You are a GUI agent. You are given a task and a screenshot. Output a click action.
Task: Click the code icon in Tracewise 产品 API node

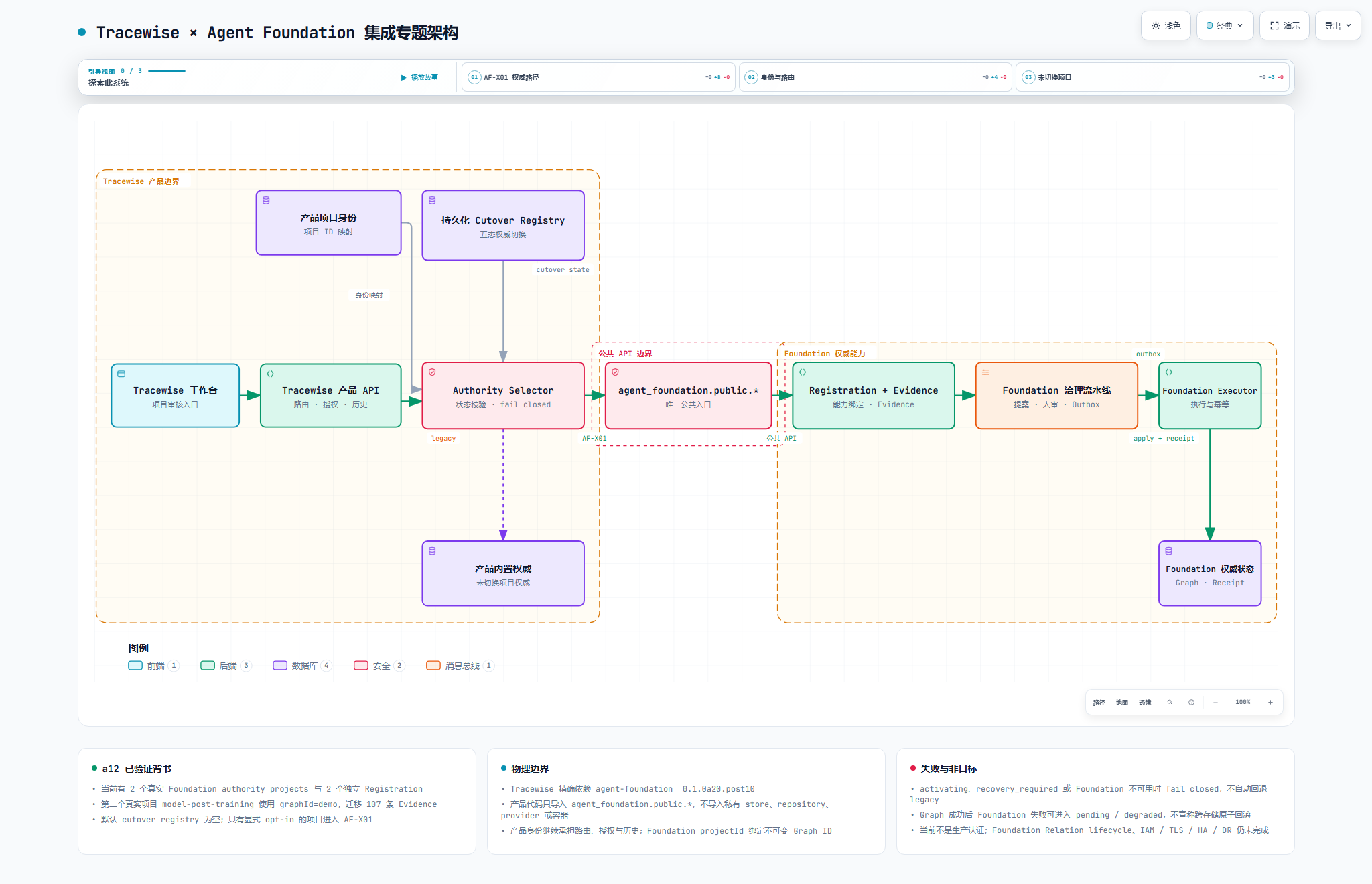click(x=271, y=374)
